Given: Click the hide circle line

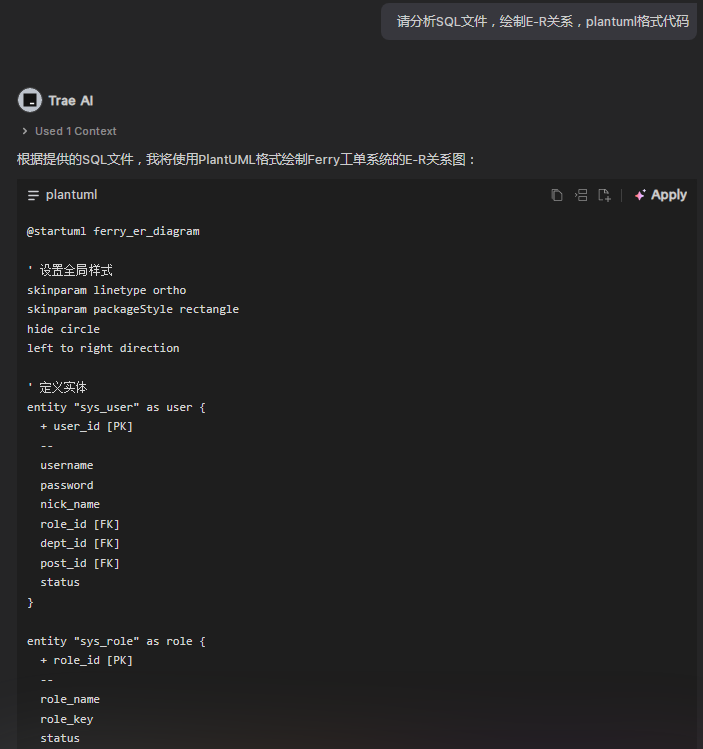Looking at the screenshot, I should (x=64, y=329).
